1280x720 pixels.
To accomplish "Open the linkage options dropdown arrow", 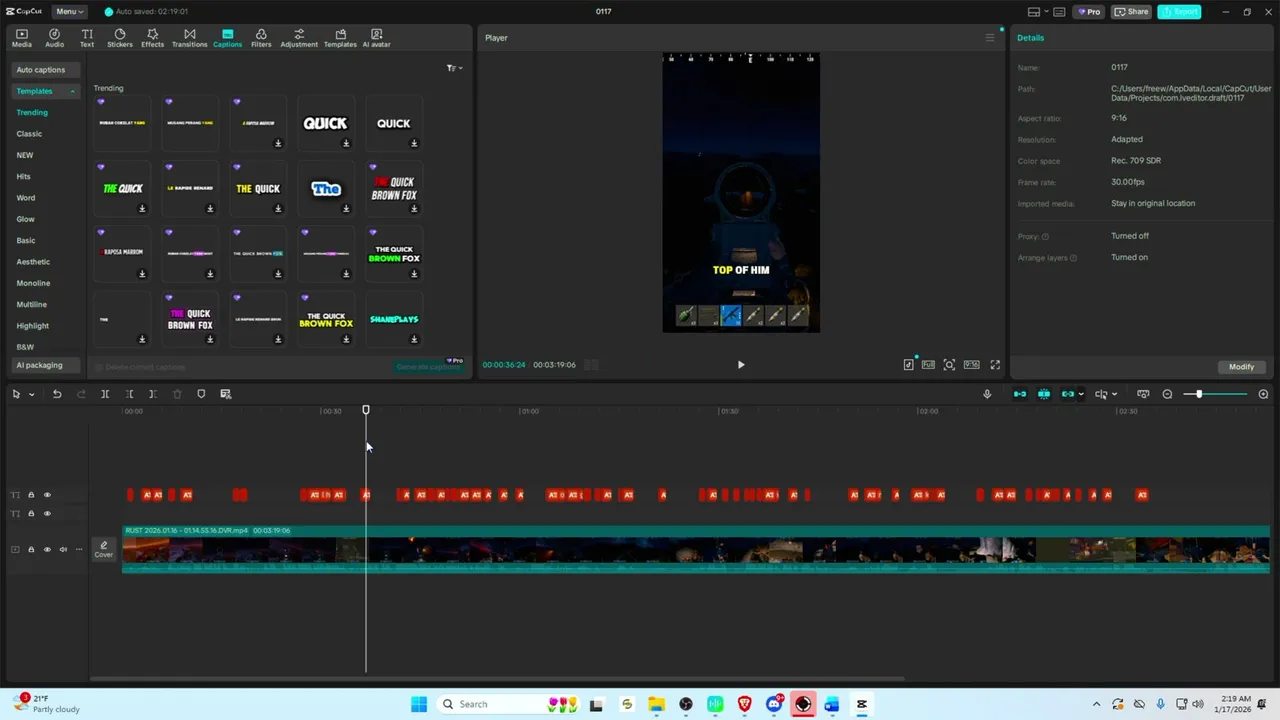I will (1081, 394).
